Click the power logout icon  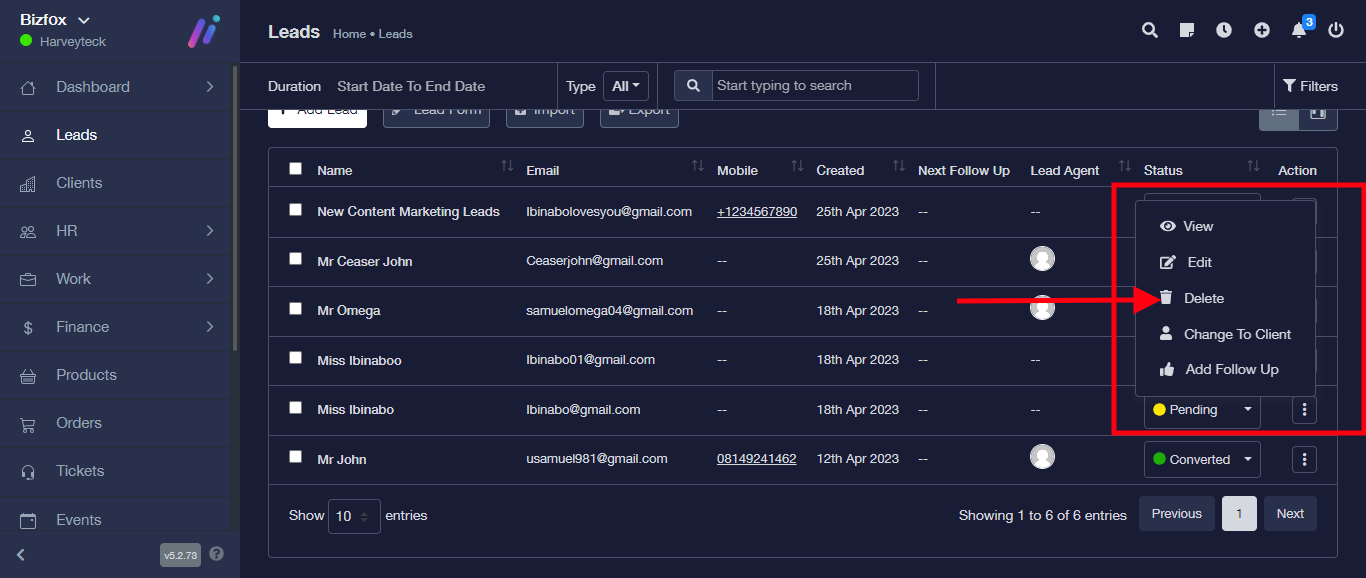coord(1336,30)
